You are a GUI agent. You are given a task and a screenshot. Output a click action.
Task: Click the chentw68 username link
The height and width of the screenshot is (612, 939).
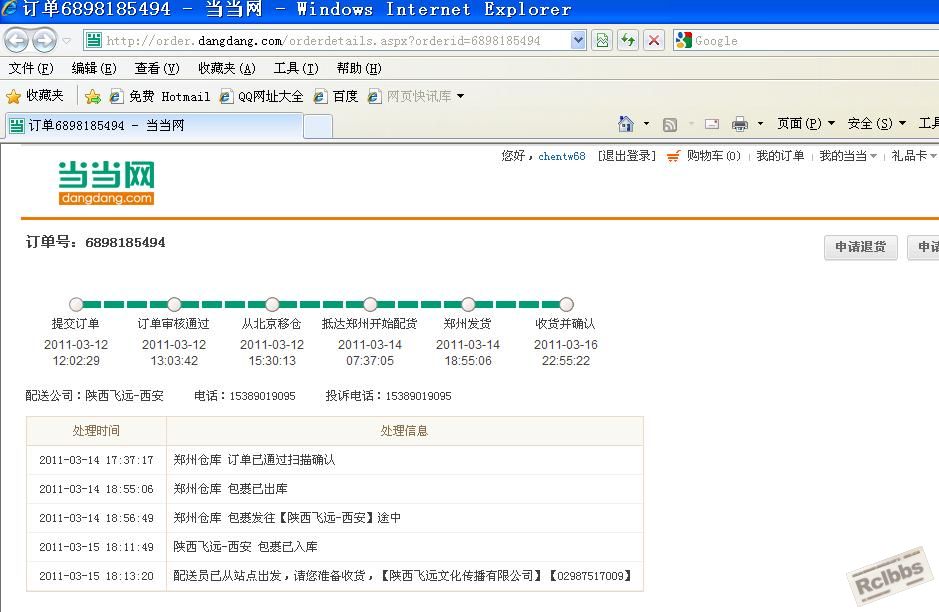[562, 156]
